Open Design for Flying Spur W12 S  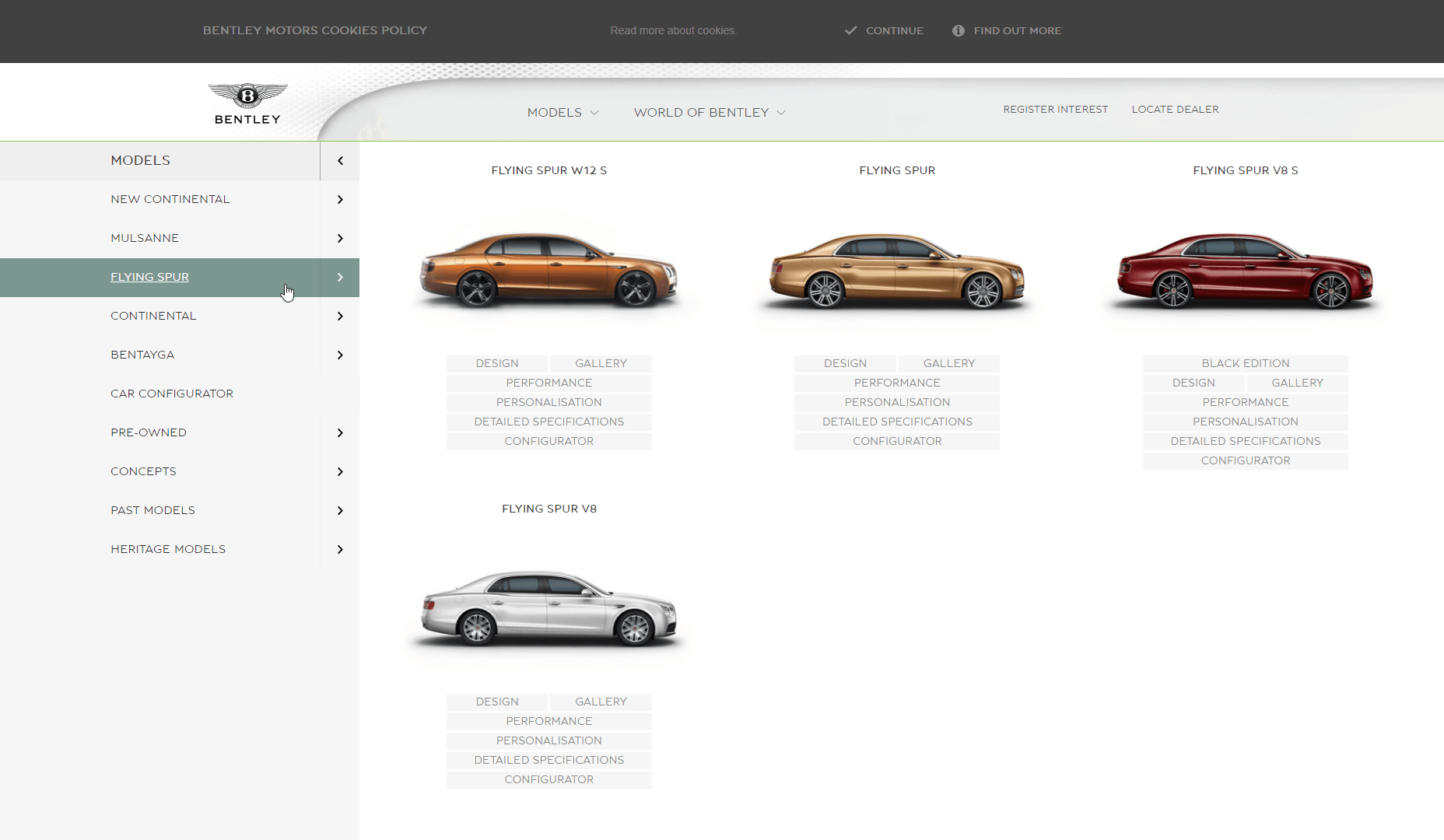coord(497,363)
